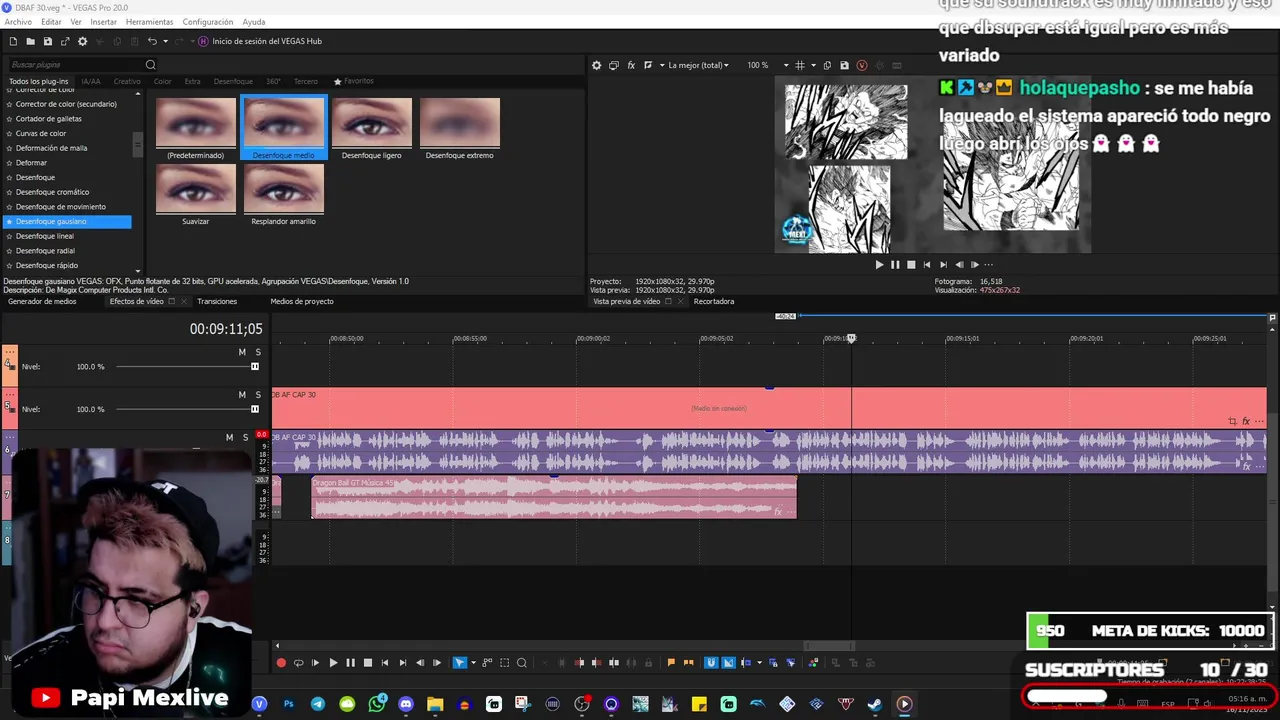
Task: Toggle snapping magnet icon
Action: tap(711, 663)
